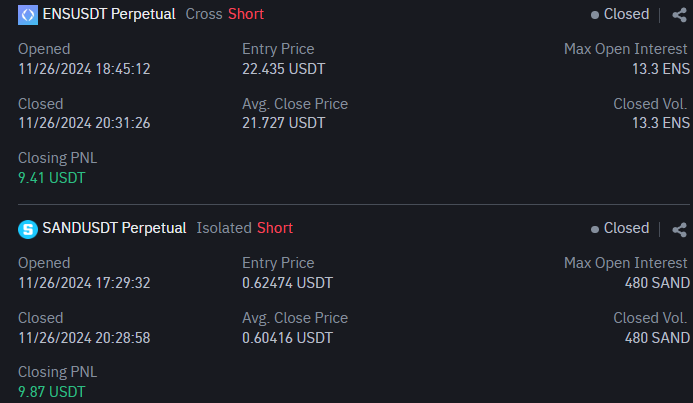693x403 pixels.
Task: Select the SANDUSDT Closing PNL 9.87 USDT
Action: pos(52,392)
